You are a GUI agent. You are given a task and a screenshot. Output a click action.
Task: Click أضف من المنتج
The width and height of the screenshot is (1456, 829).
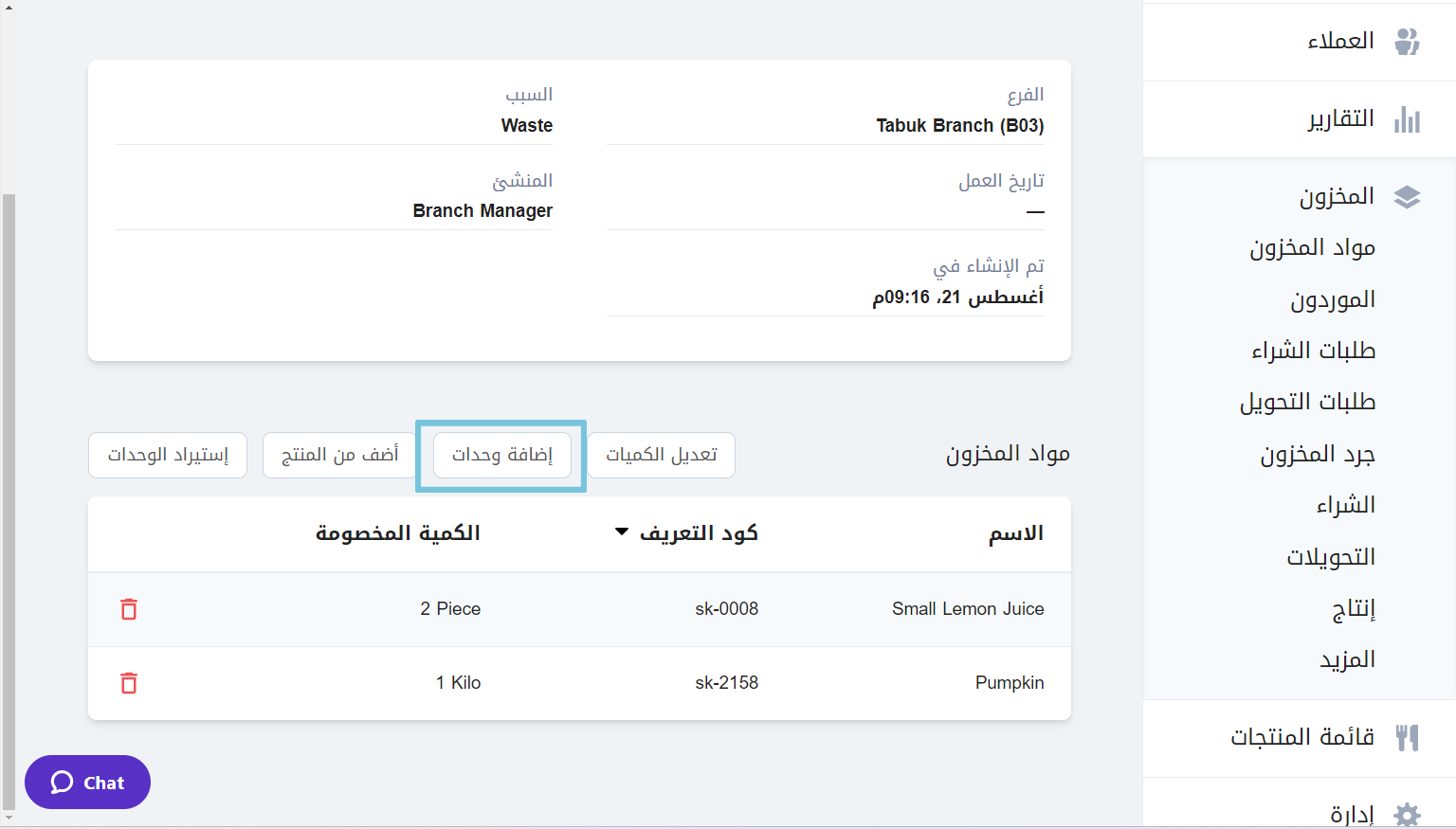point(338,455)
